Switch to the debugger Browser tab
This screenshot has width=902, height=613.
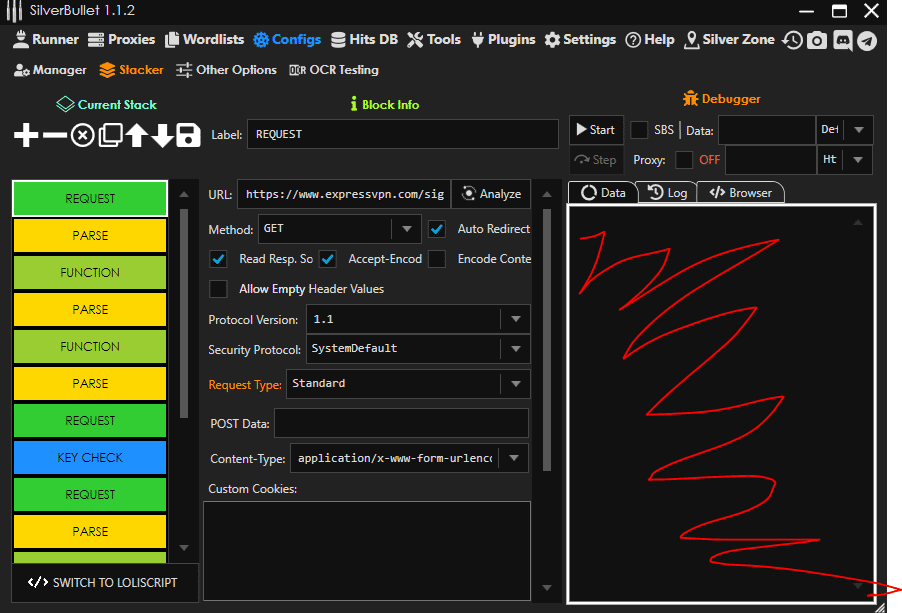pyautogui.click(x=740, y=193)
